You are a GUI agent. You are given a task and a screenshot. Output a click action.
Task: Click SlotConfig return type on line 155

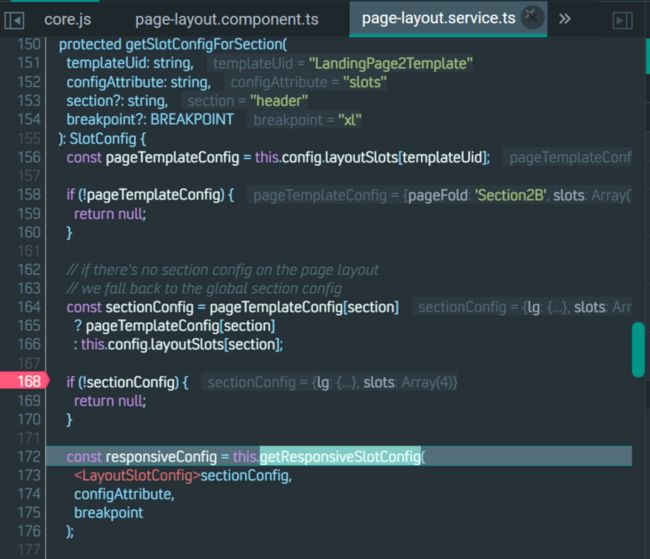click(103, 139)
